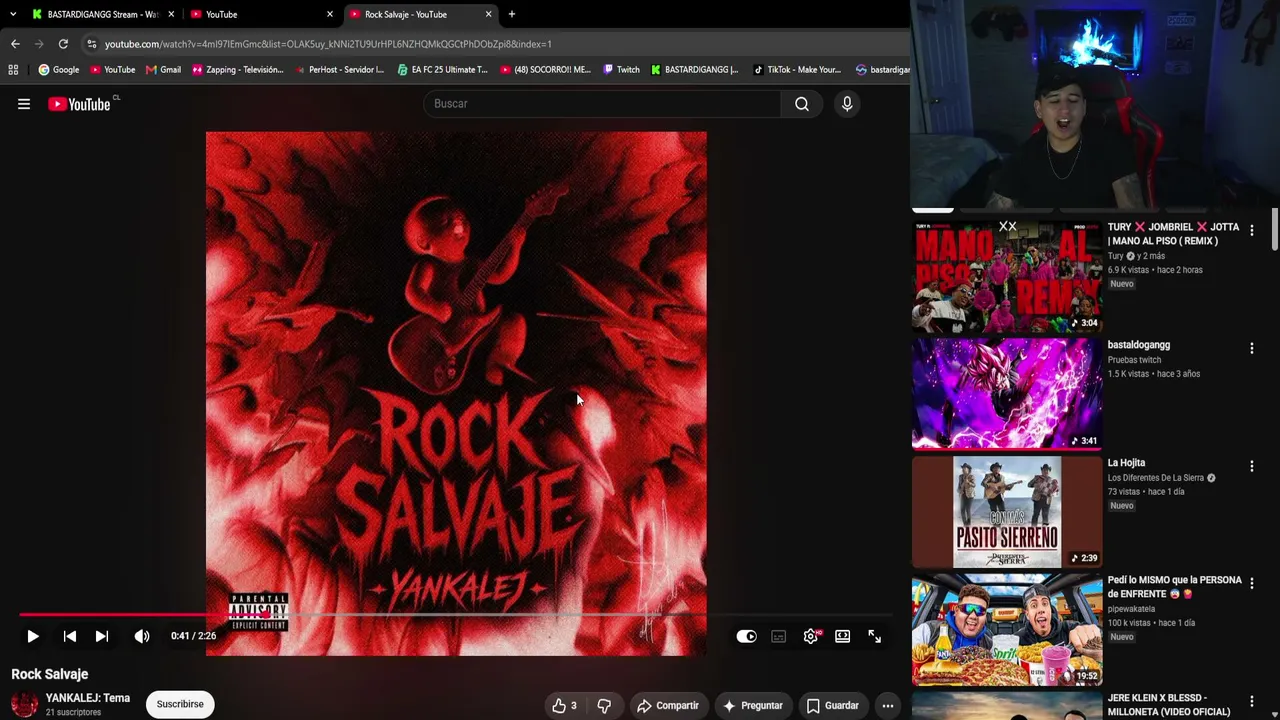The width and height of the screenshot is (1280, 720).
Task: Open options for La Hojita video
Action: [1251, 466]
